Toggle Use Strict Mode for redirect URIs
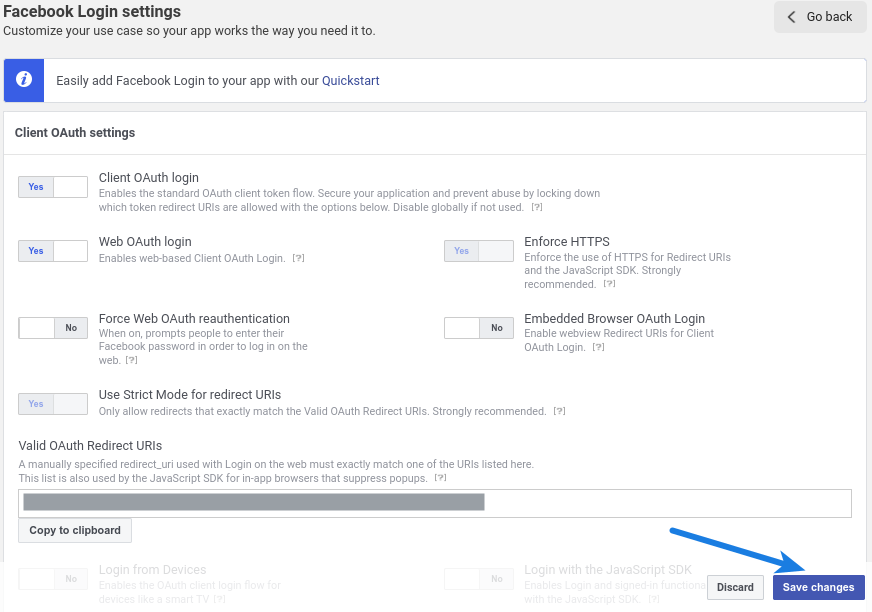Screen dimensions: 872x612 (53, 404)
